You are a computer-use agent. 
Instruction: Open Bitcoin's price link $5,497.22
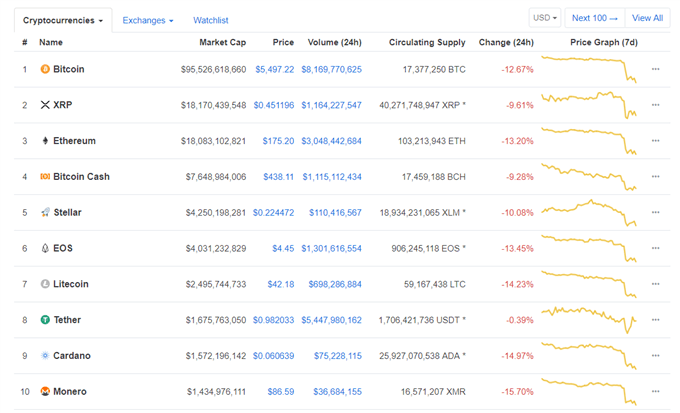point(275,69)
